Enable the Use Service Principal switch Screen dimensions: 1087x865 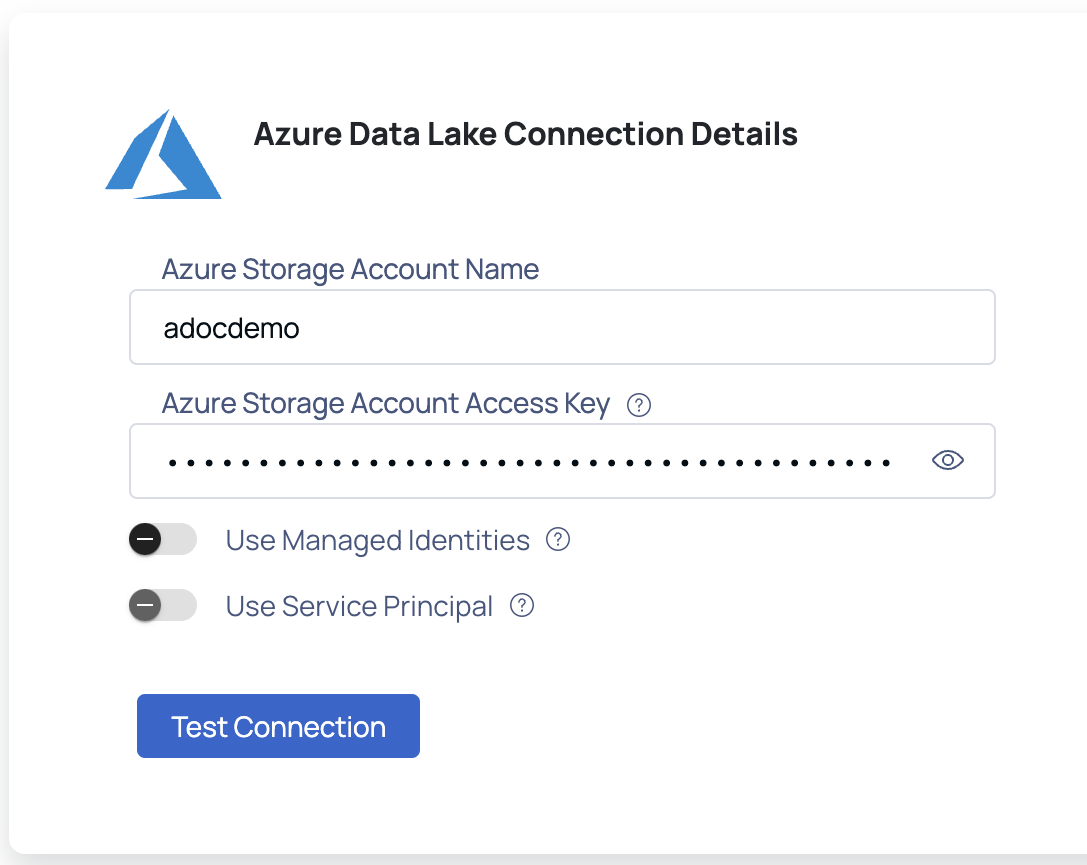(x=163, y=605)
